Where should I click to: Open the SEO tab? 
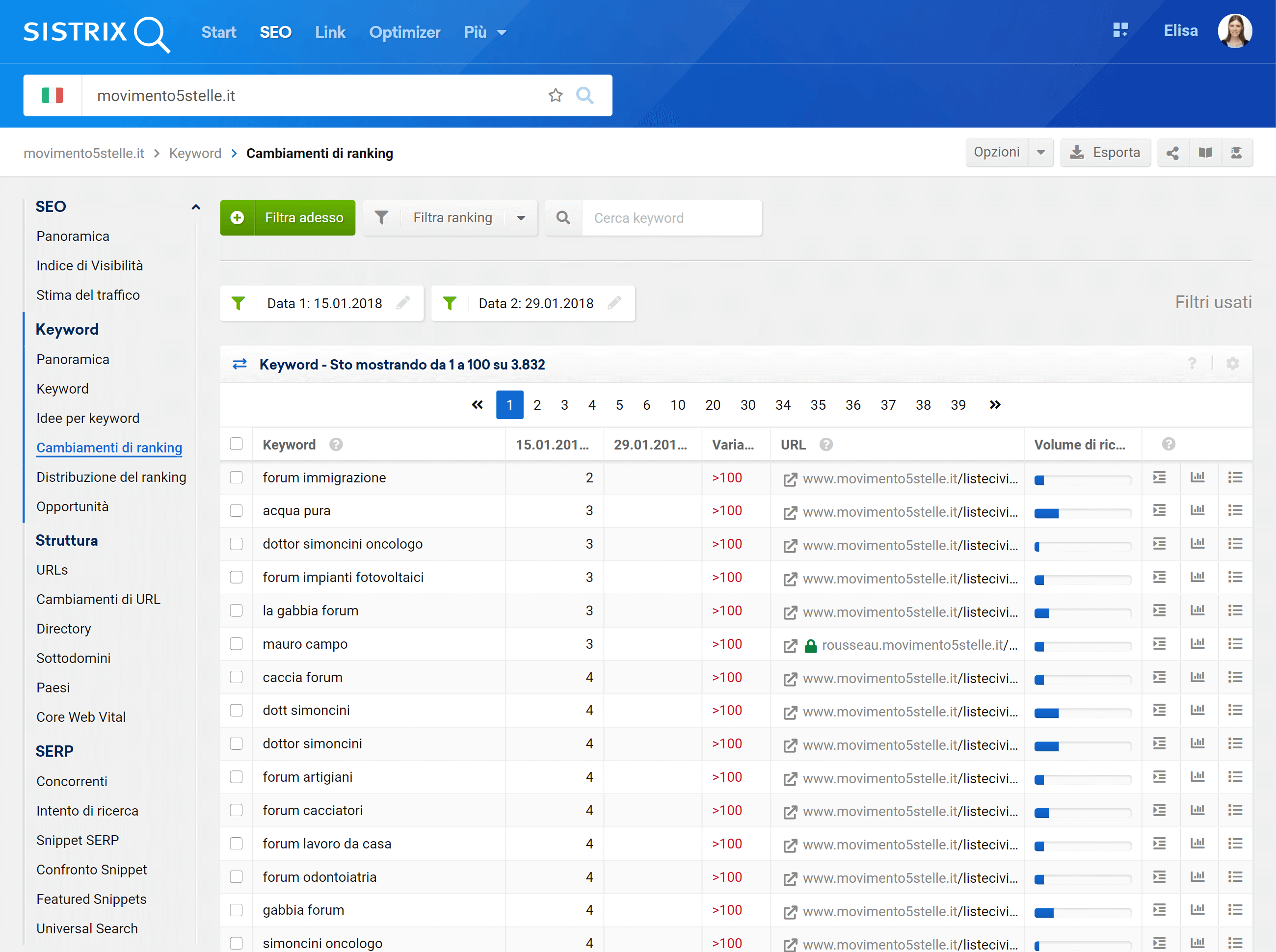[275, 32]
